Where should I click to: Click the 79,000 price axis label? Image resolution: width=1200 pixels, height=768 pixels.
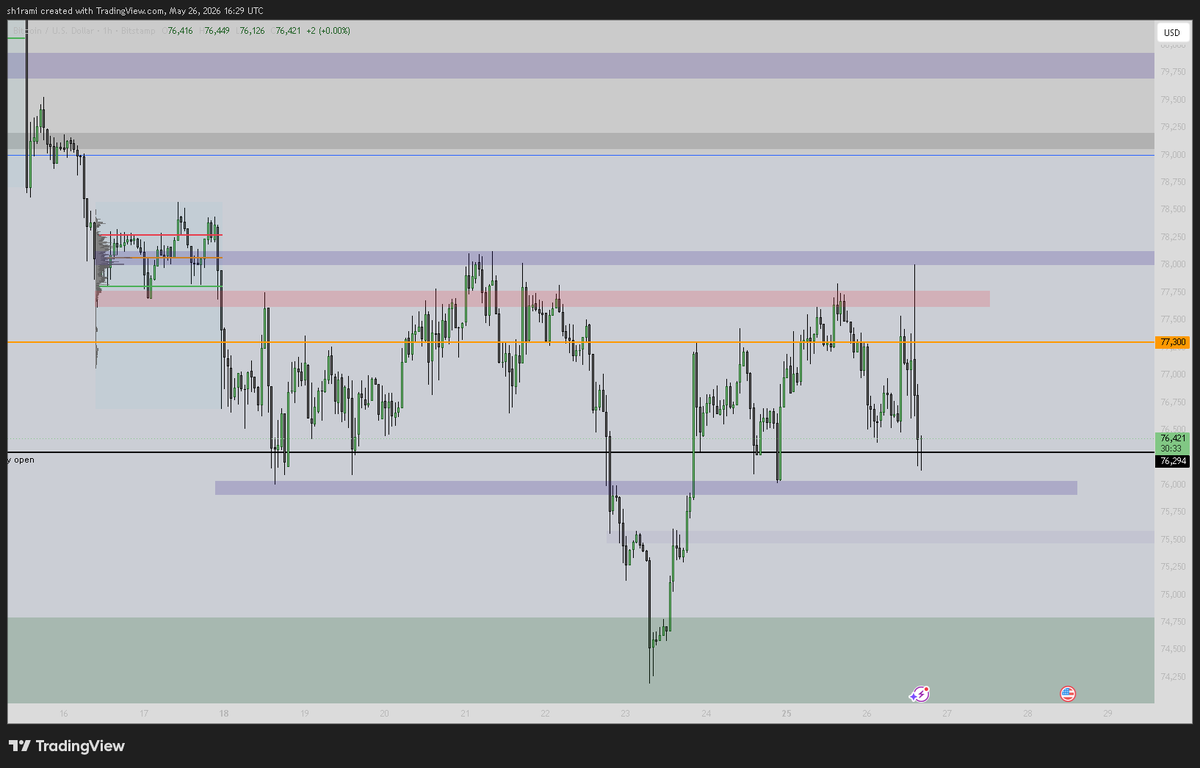tap(1172, 155)
